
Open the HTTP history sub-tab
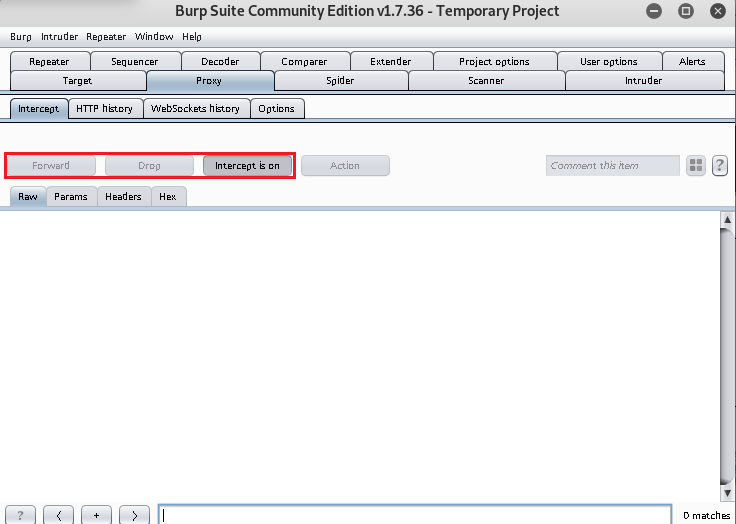click(x=104, y=109)
